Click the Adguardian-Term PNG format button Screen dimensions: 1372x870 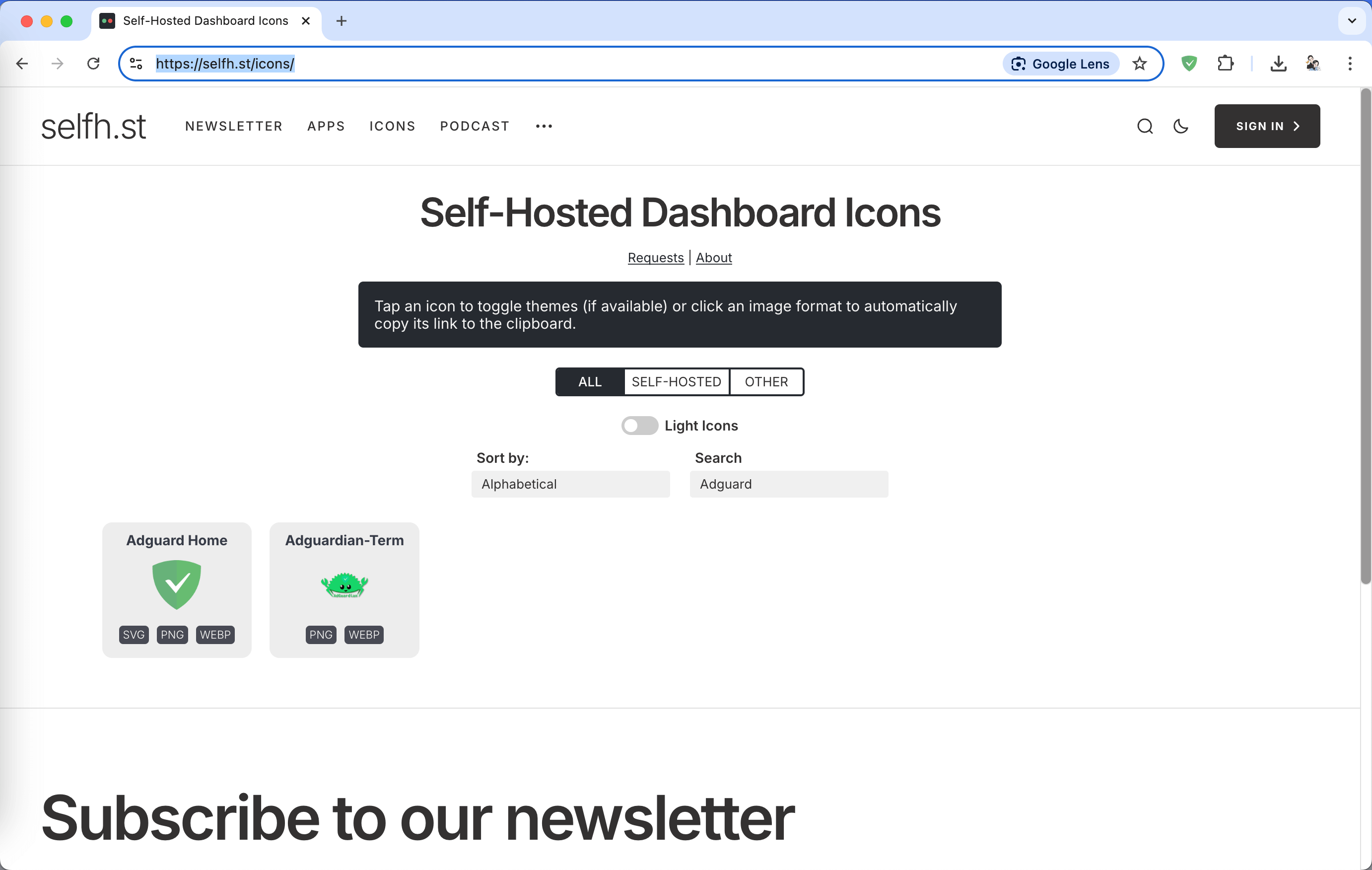(x=321, y=634)
